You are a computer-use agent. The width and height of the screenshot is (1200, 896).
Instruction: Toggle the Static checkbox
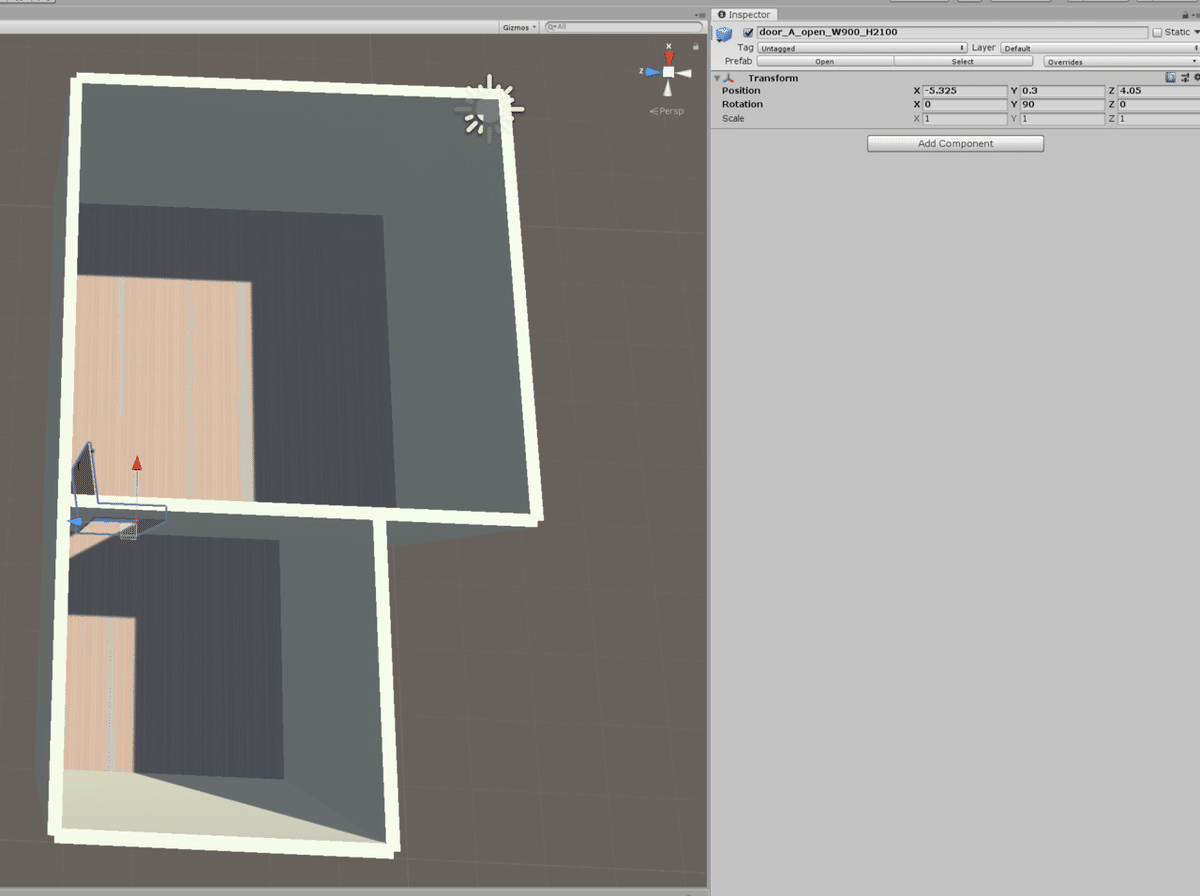click(x=1157, y=32)
